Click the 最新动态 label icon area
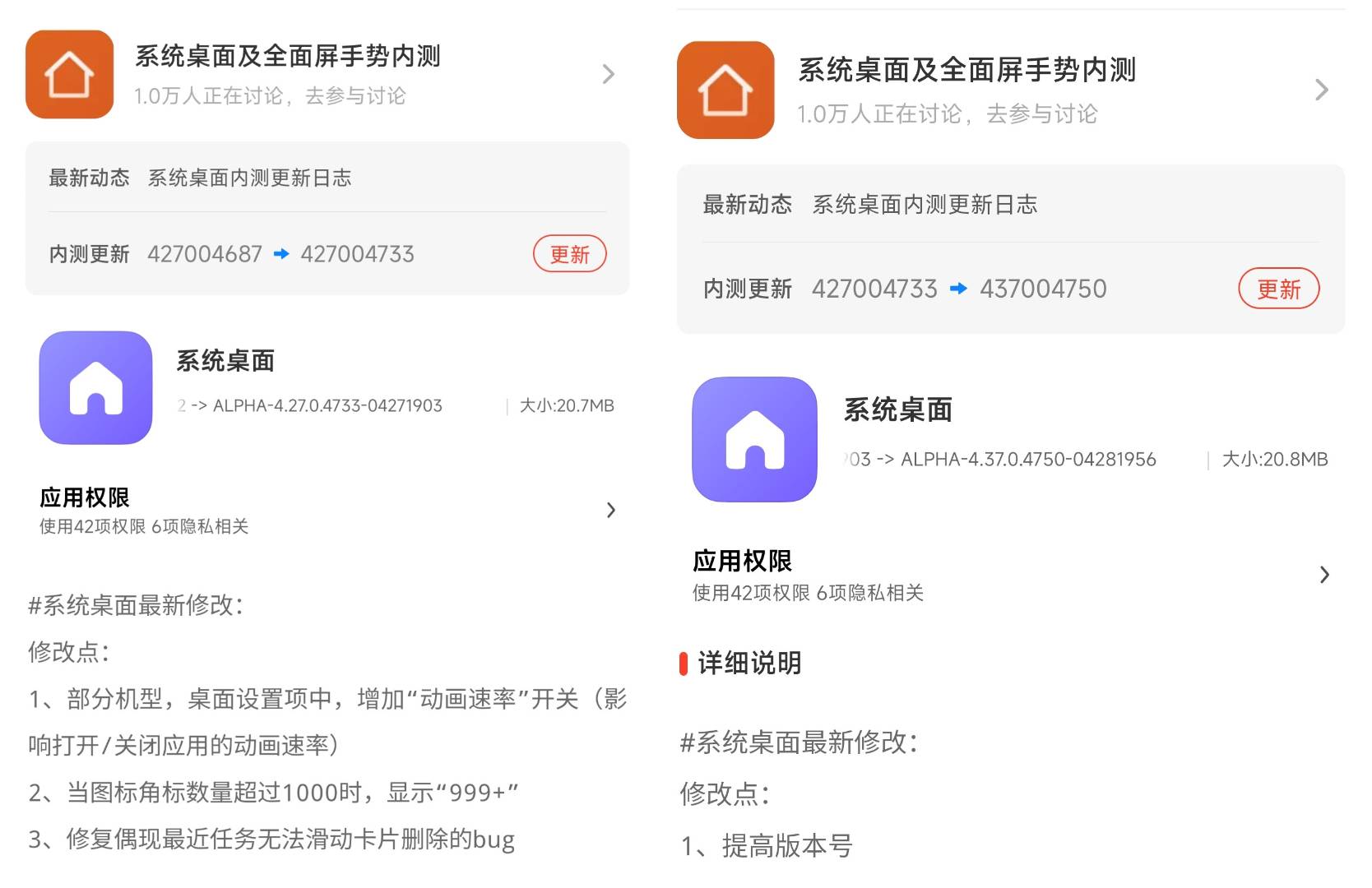 90,177
